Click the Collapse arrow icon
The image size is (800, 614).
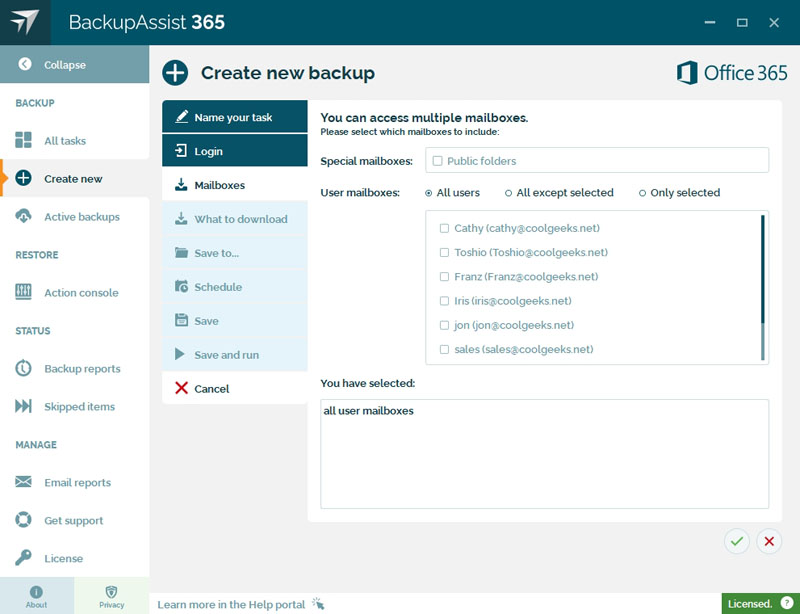coord(24,64)
